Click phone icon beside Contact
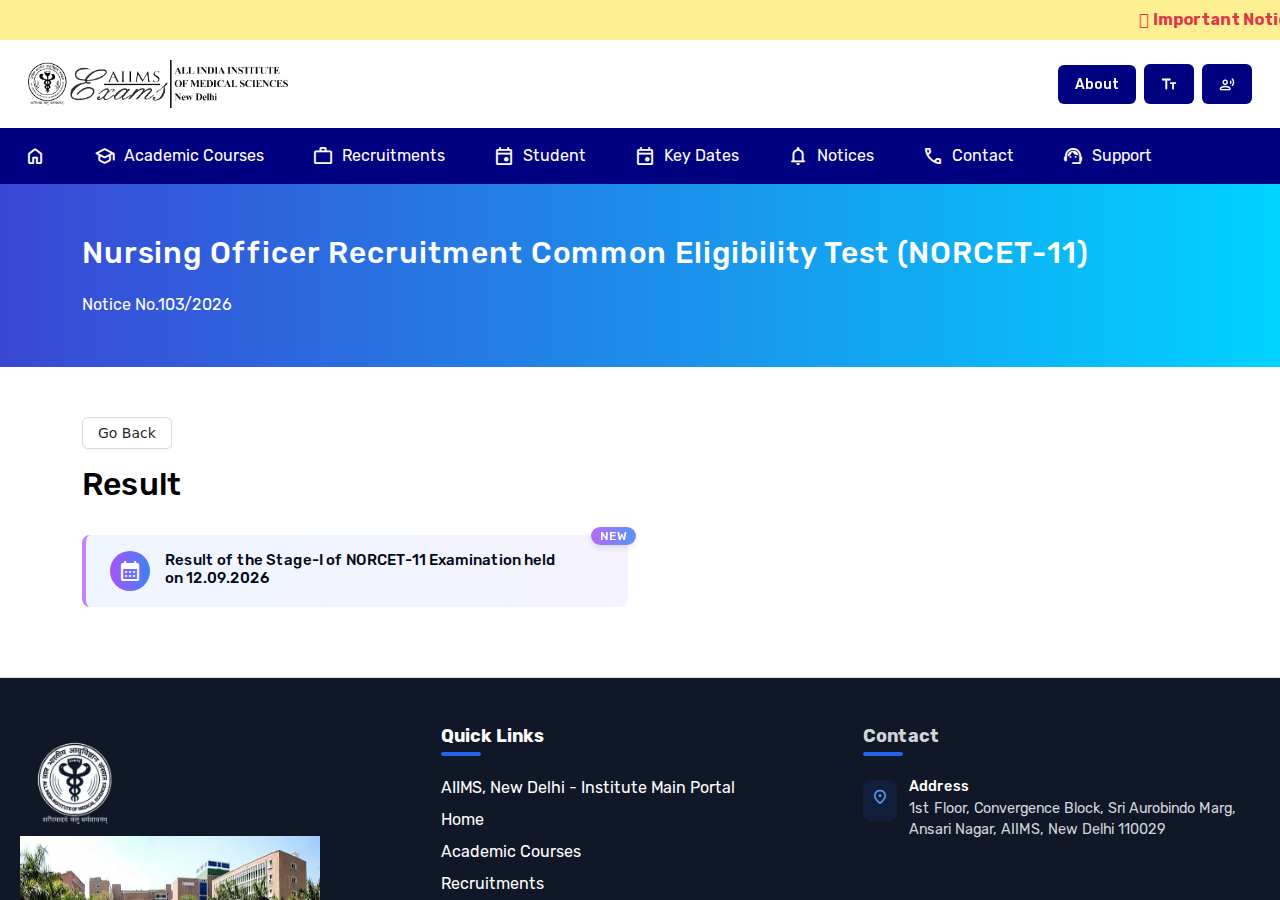 pyautogui.click(x=933, y=156)
